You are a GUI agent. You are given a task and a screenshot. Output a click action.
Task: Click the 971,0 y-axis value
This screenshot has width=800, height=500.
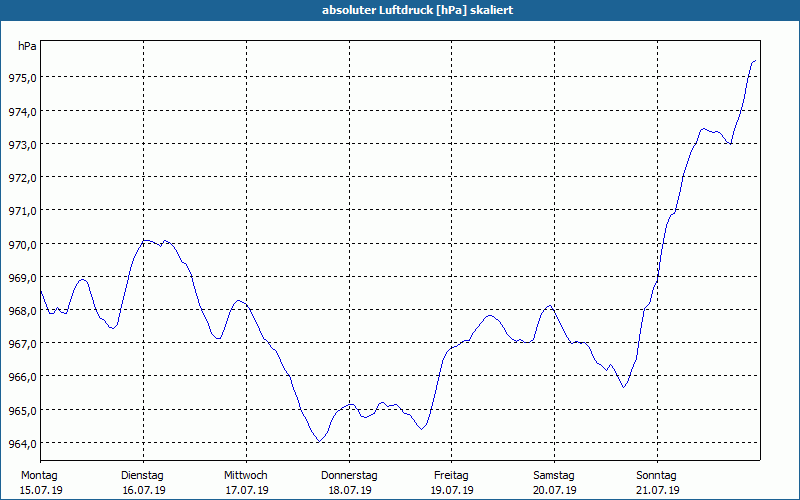pos(22,211)
